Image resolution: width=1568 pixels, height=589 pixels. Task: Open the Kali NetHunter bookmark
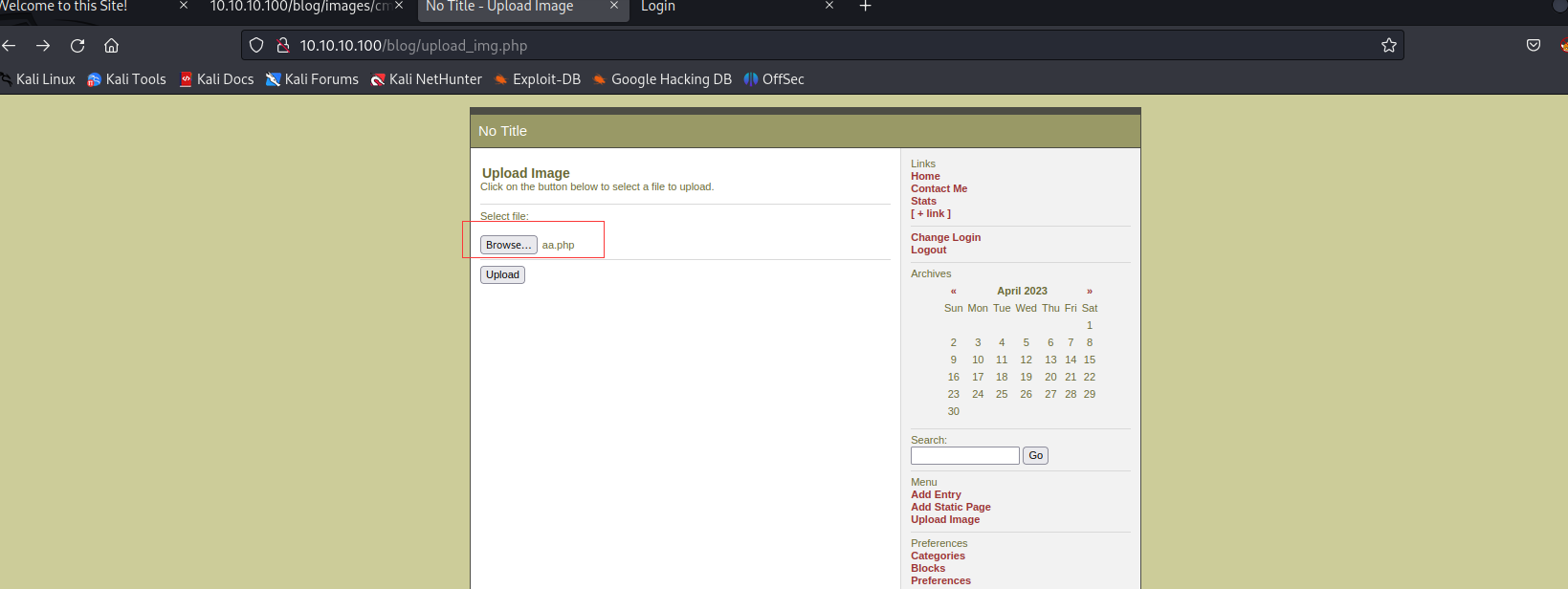pyautogui.click(x=426, y=79)
